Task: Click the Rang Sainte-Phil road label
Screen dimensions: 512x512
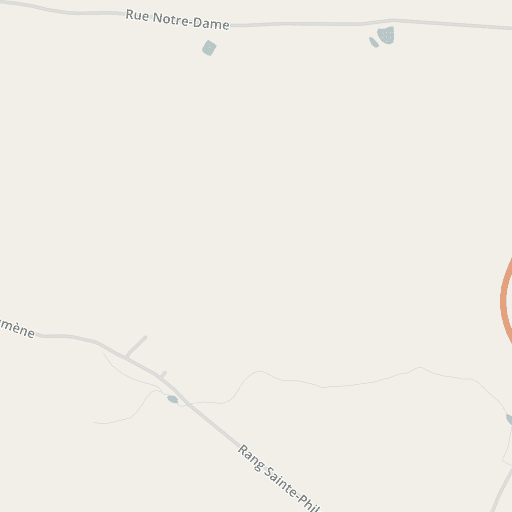Action: pyautogui.click(x=279, y=479)
